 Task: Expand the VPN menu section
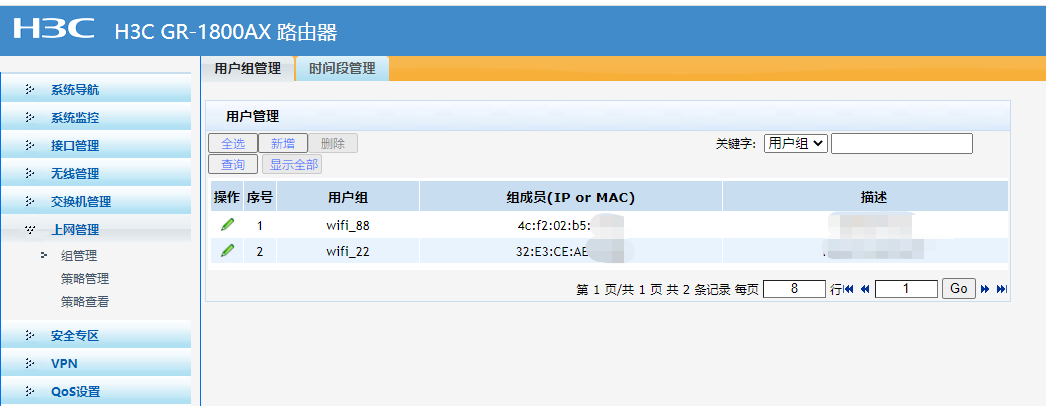64,363
